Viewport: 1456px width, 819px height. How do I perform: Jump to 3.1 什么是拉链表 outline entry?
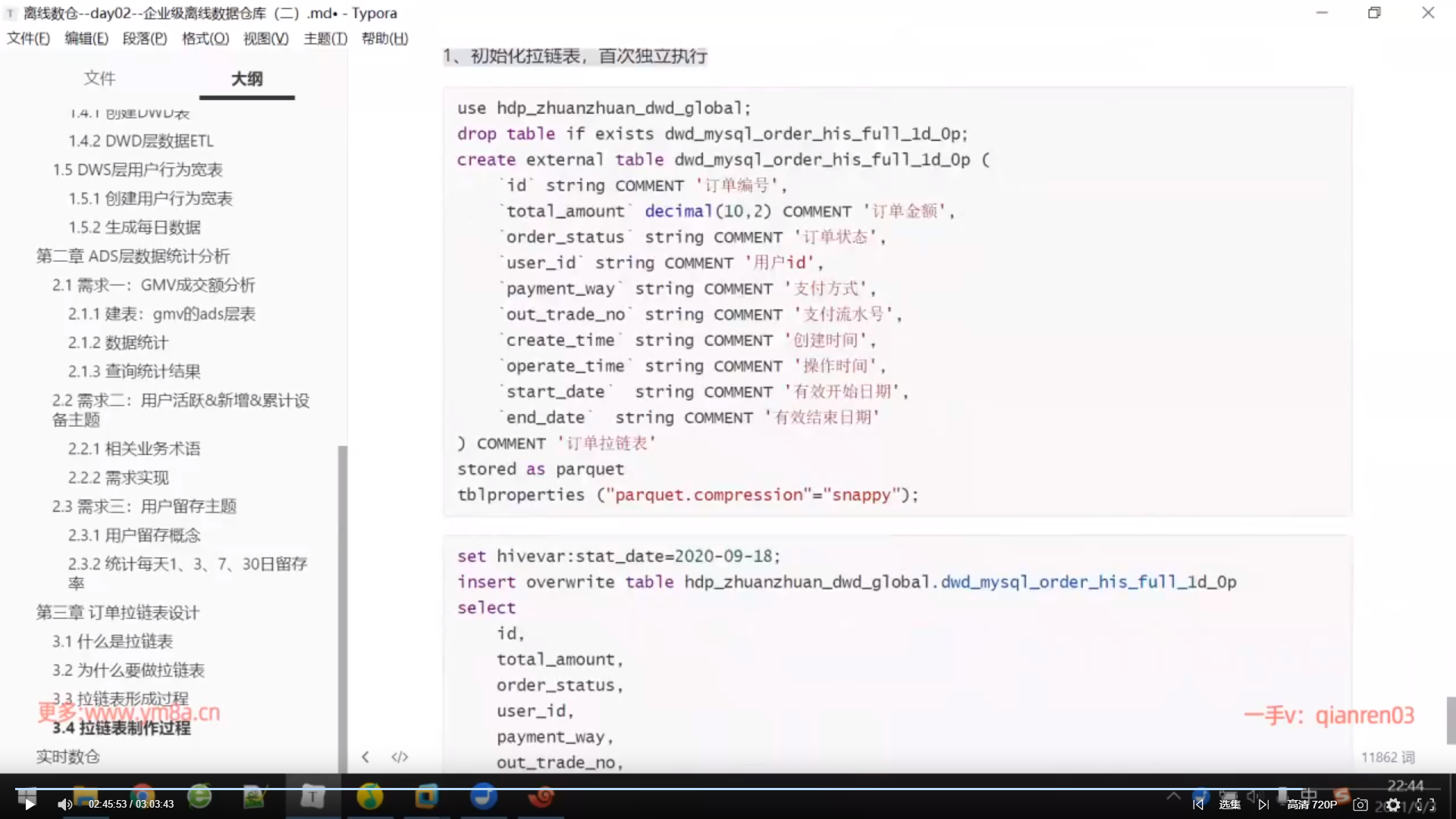click(x=112, y=642)
